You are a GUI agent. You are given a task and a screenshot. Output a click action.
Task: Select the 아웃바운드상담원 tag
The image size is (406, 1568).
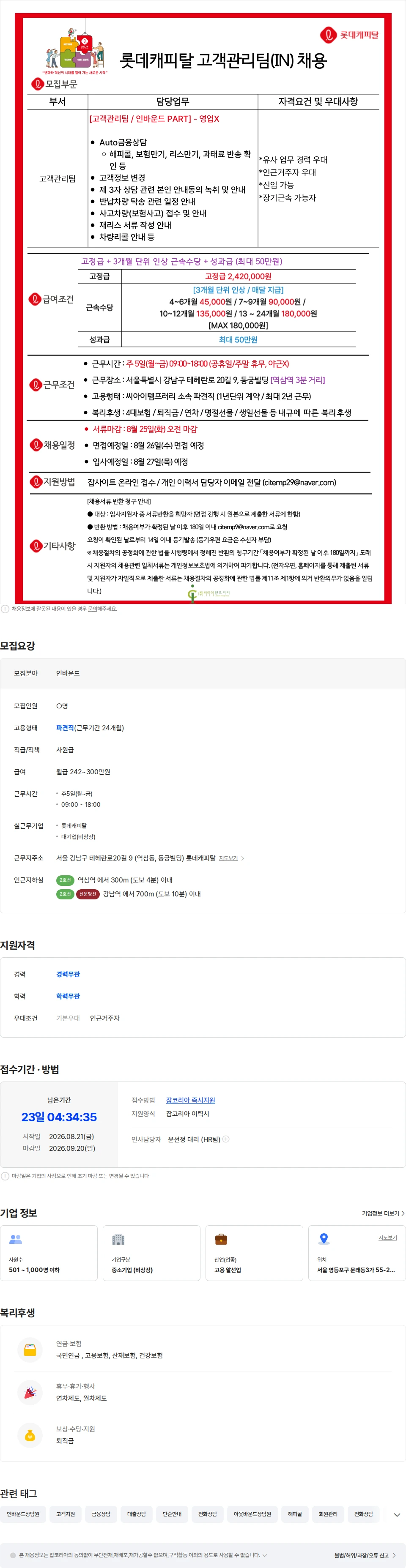[252, 1514]
